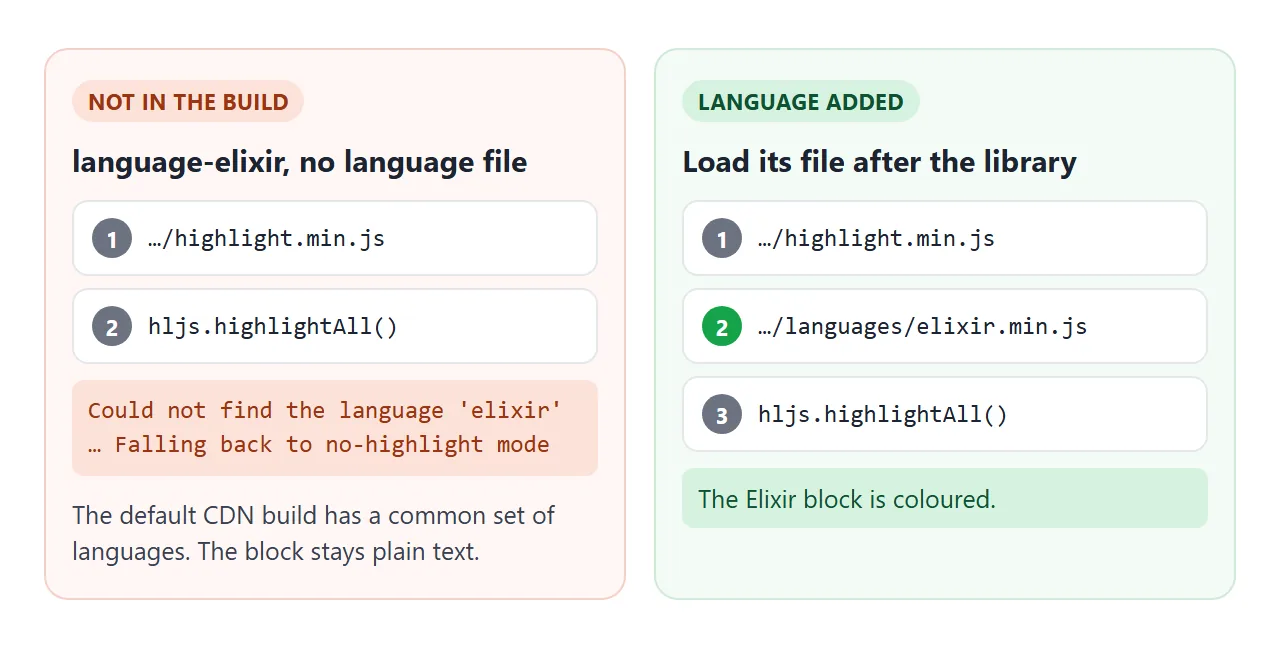Viewport: 1280px width, 652px height.
Task: Click number 1 circle in LANGUAGE ADDED card
Action: tap(722, 238)
